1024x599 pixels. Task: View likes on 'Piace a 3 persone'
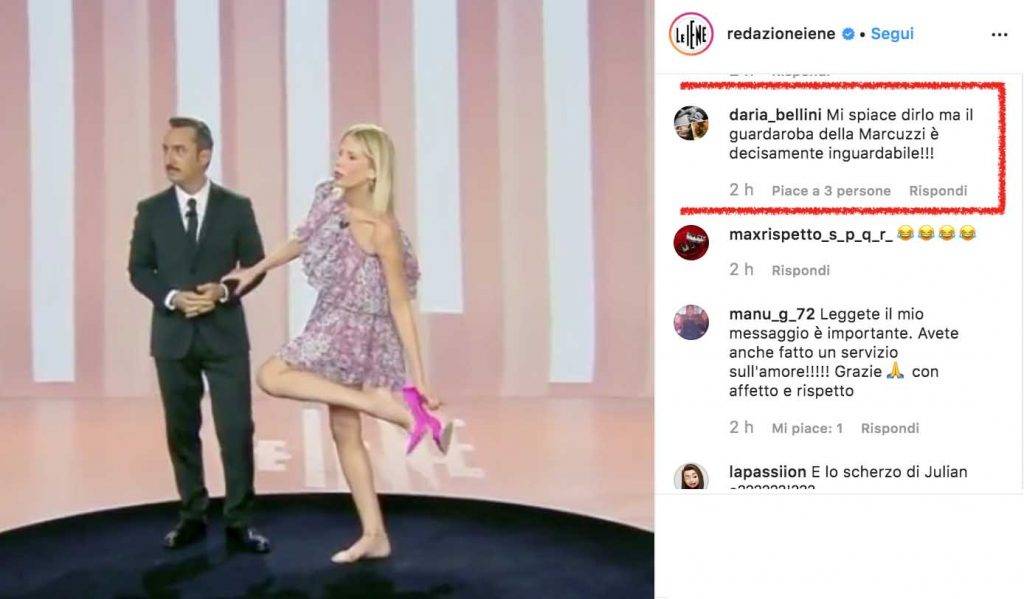click(831, 191)
